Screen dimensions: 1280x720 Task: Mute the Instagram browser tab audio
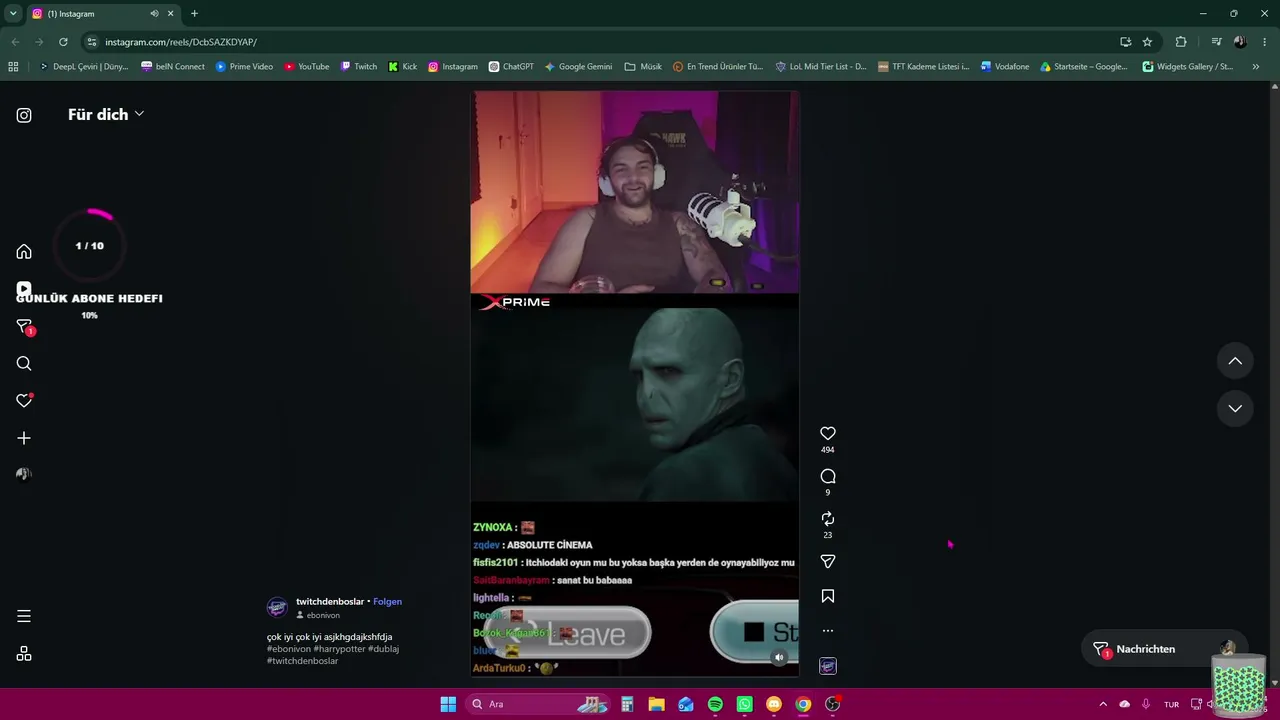(154, 14)
